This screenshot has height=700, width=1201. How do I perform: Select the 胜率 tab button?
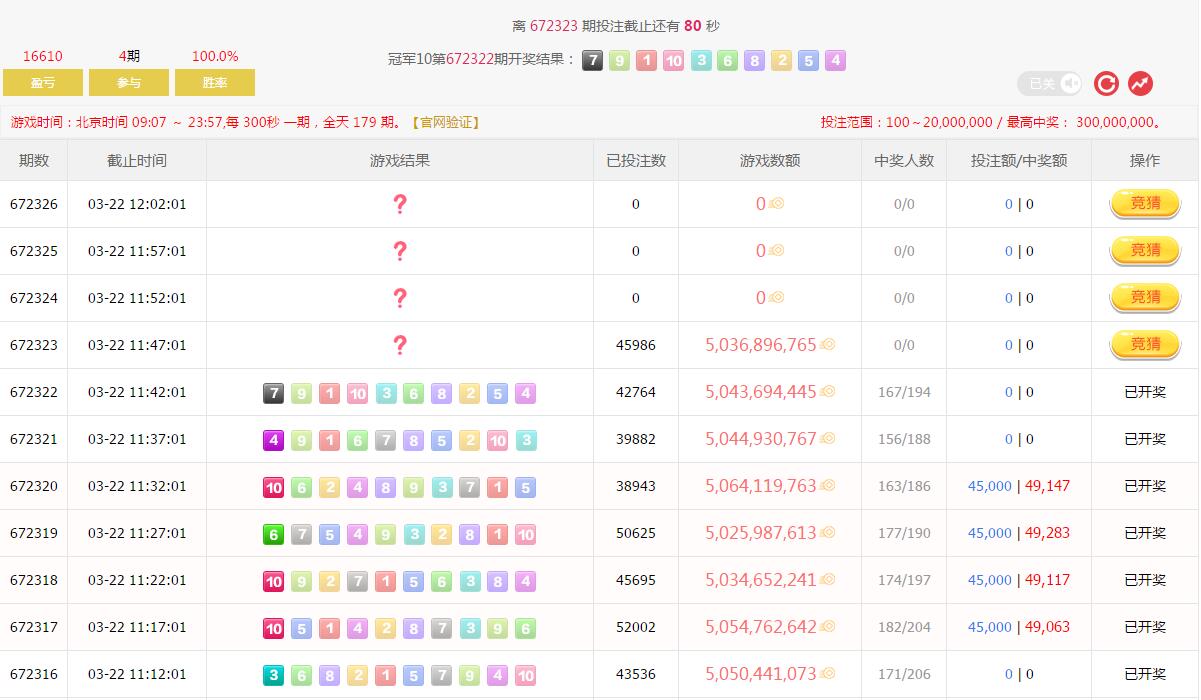point(215,83)
